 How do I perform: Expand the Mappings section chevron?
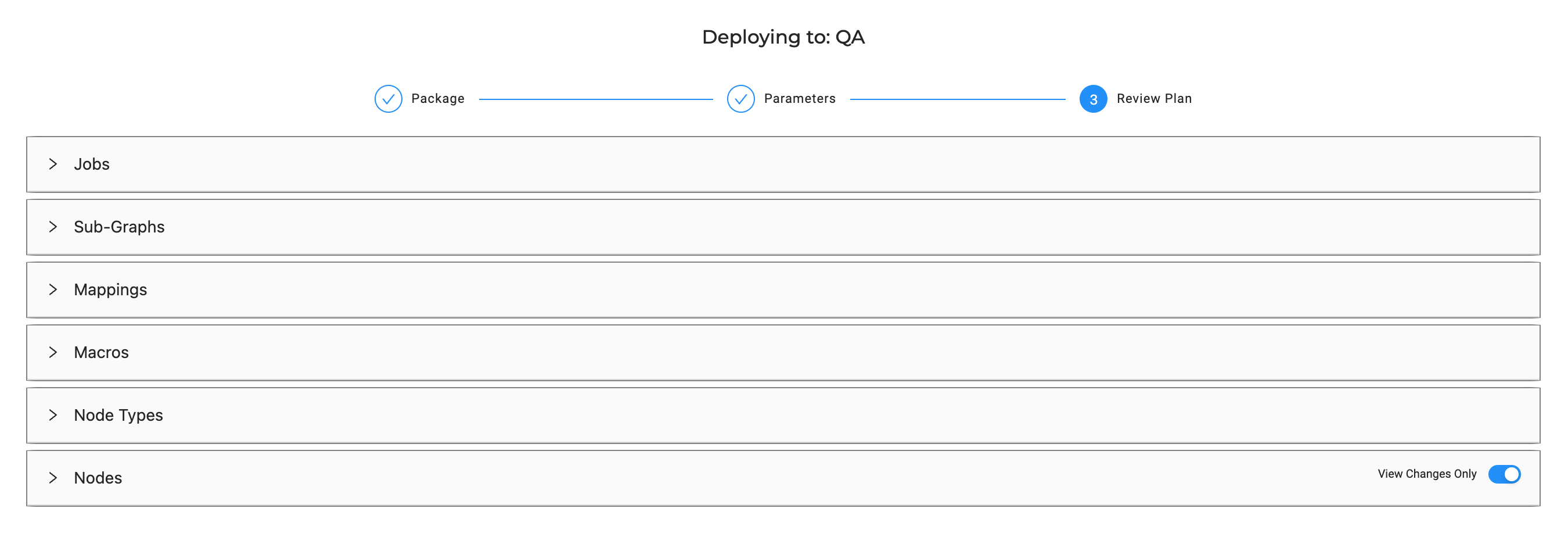[53, 289]
